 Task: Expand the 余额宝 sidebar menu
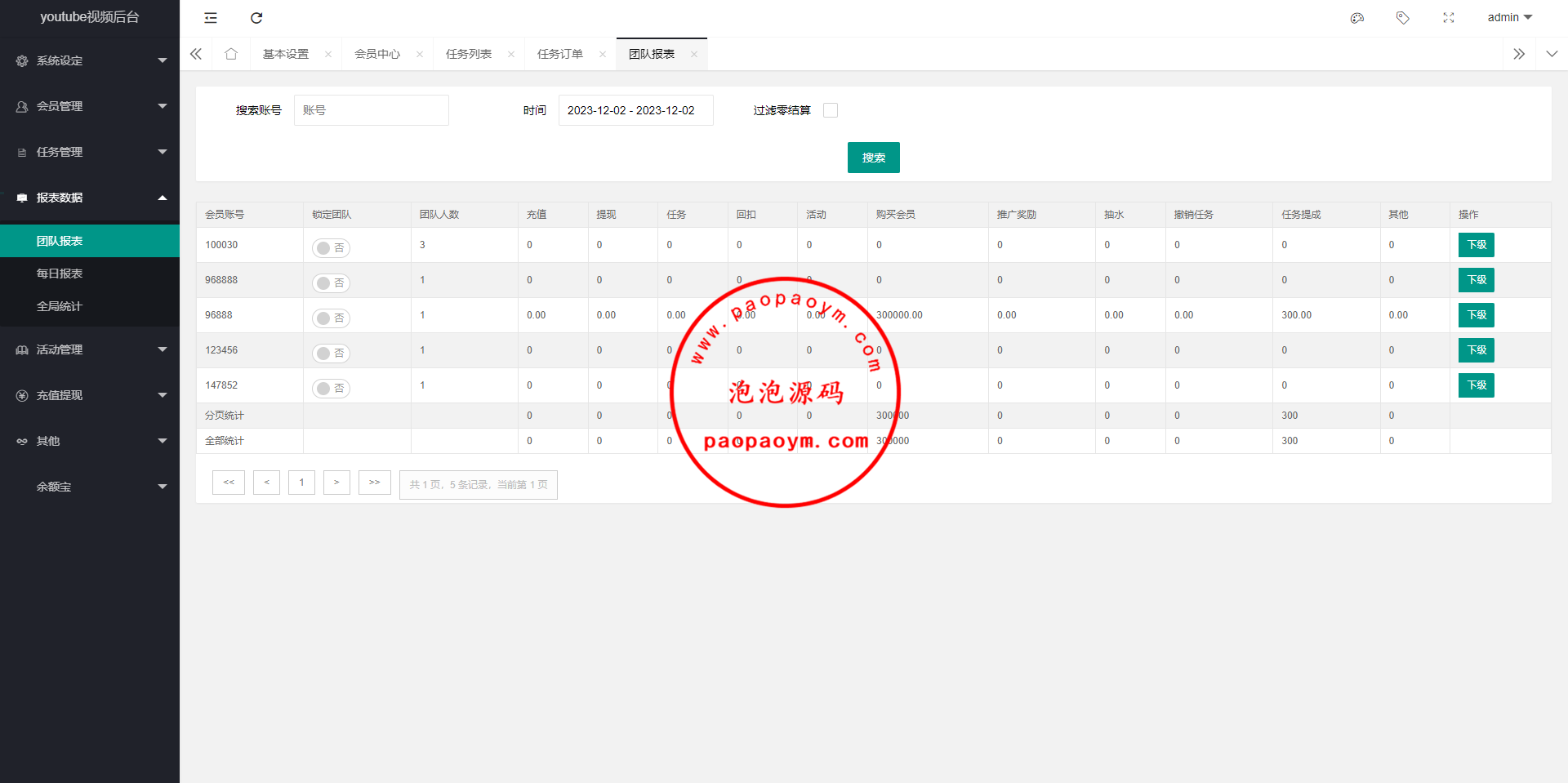pos(90,487)
